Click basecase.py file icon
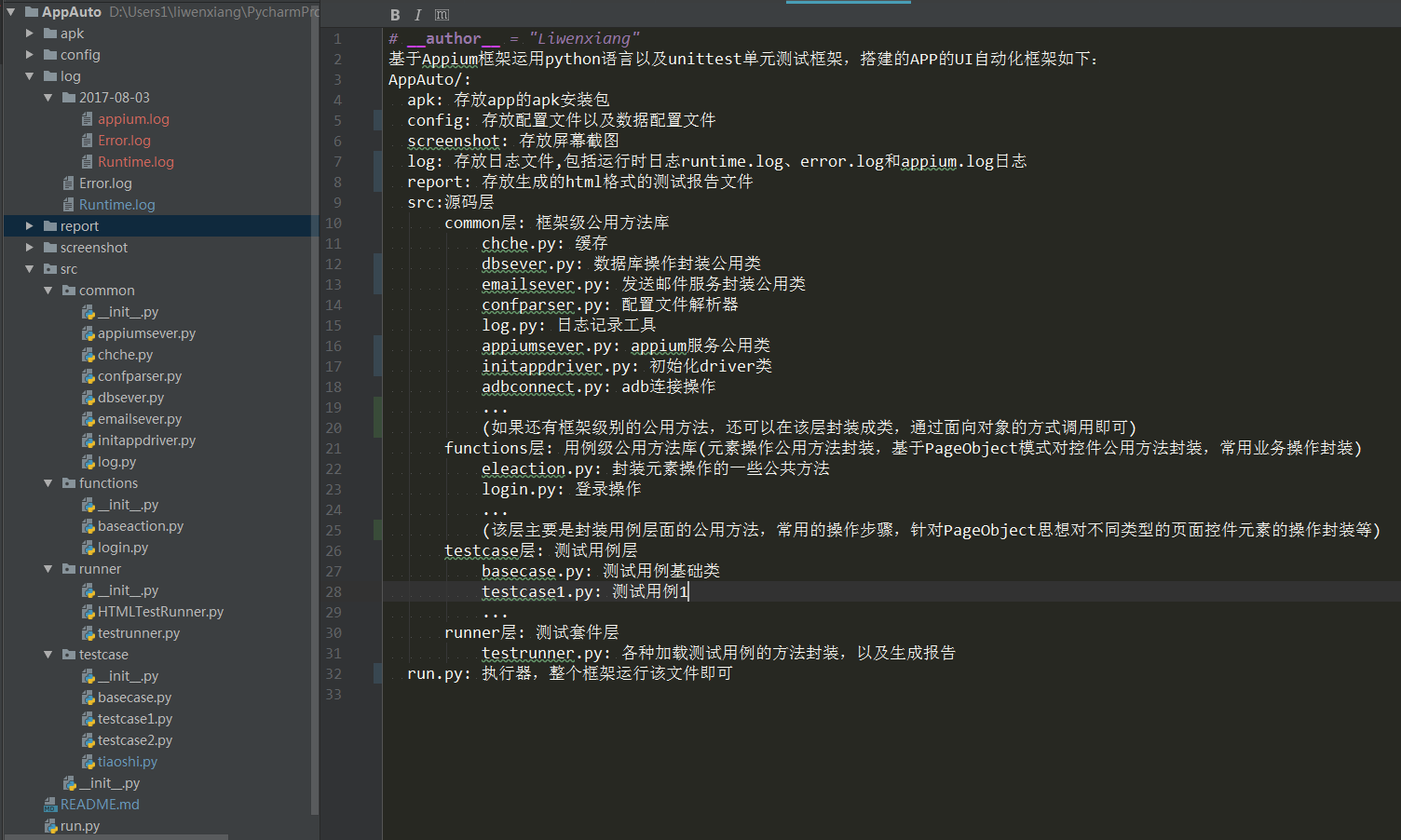 click(x=88, y=698)
